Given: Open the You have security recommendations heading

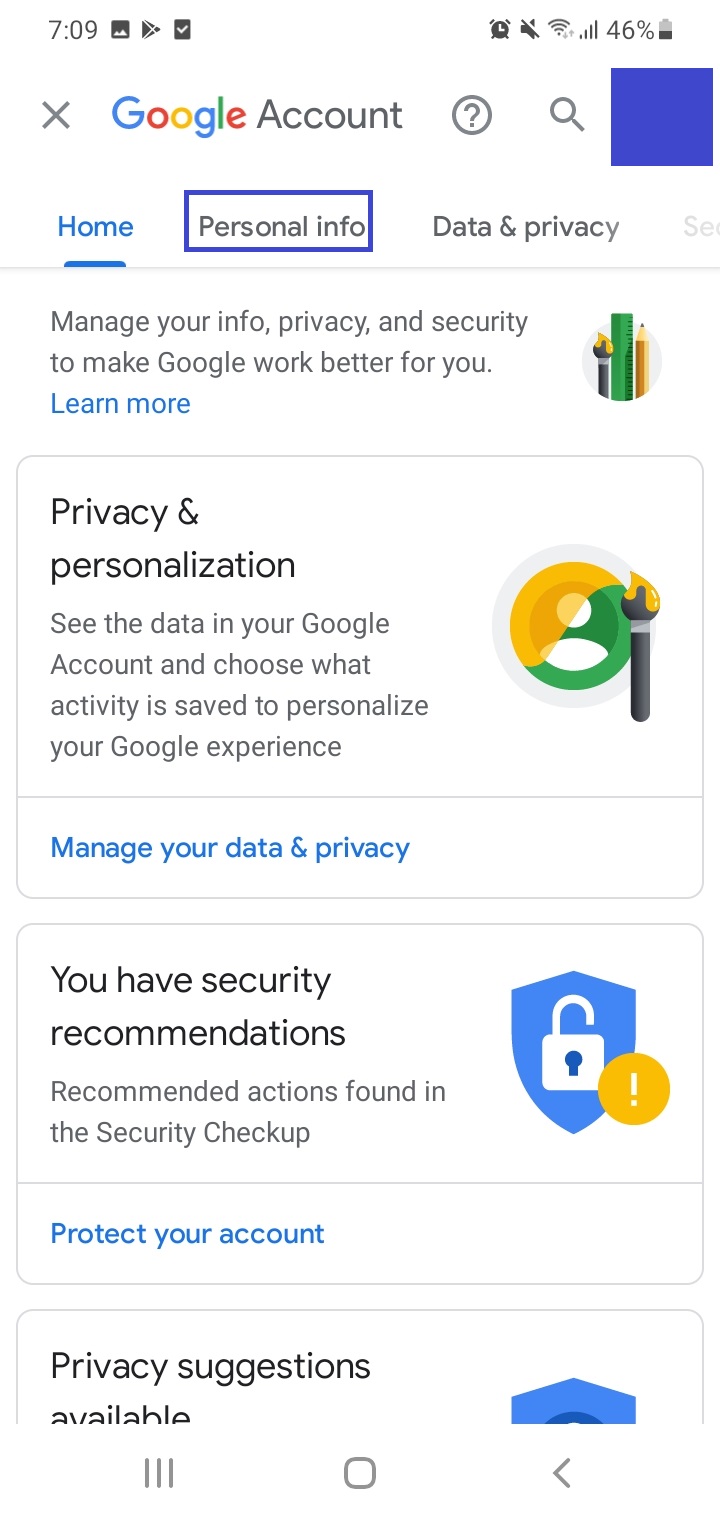Looking at the screenshot, I should (198, 1006).
